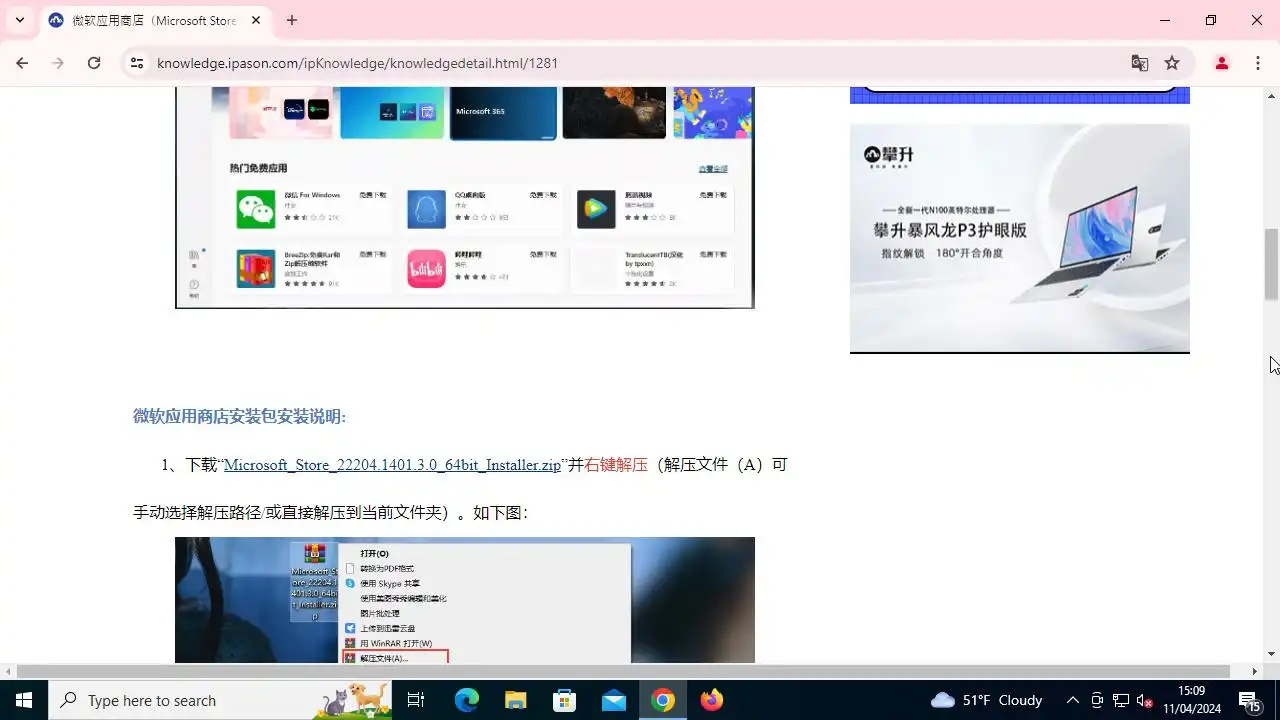Viewport: 1280px width, 720px height.
Task: Open File Explorer from taskbar
Action: [x=516, y=700]
